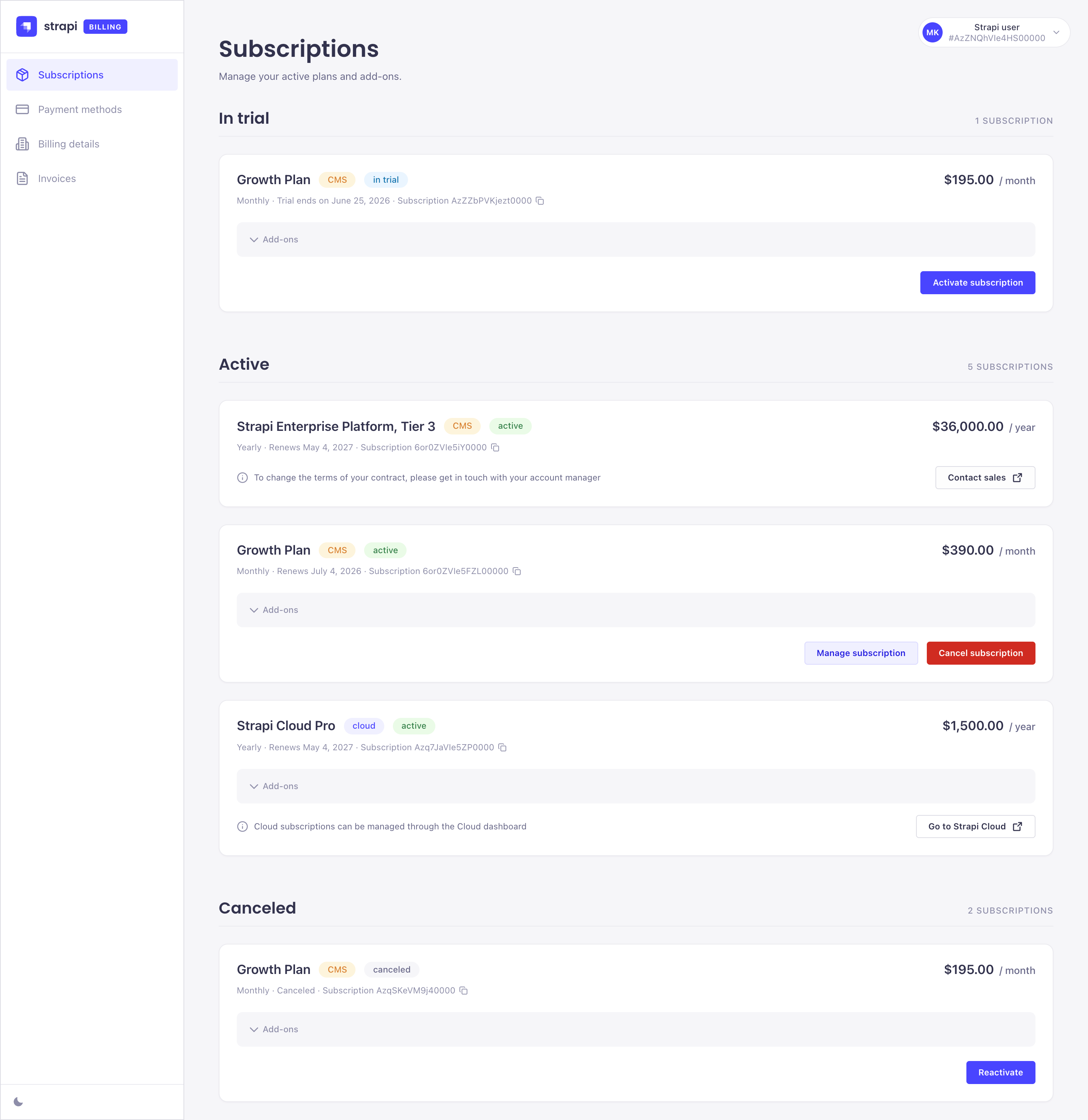This screenshot has width=1088, height=1120.
Task: Click the active badge on Strapi Enterprise Platform
Action: click(510, 426)
